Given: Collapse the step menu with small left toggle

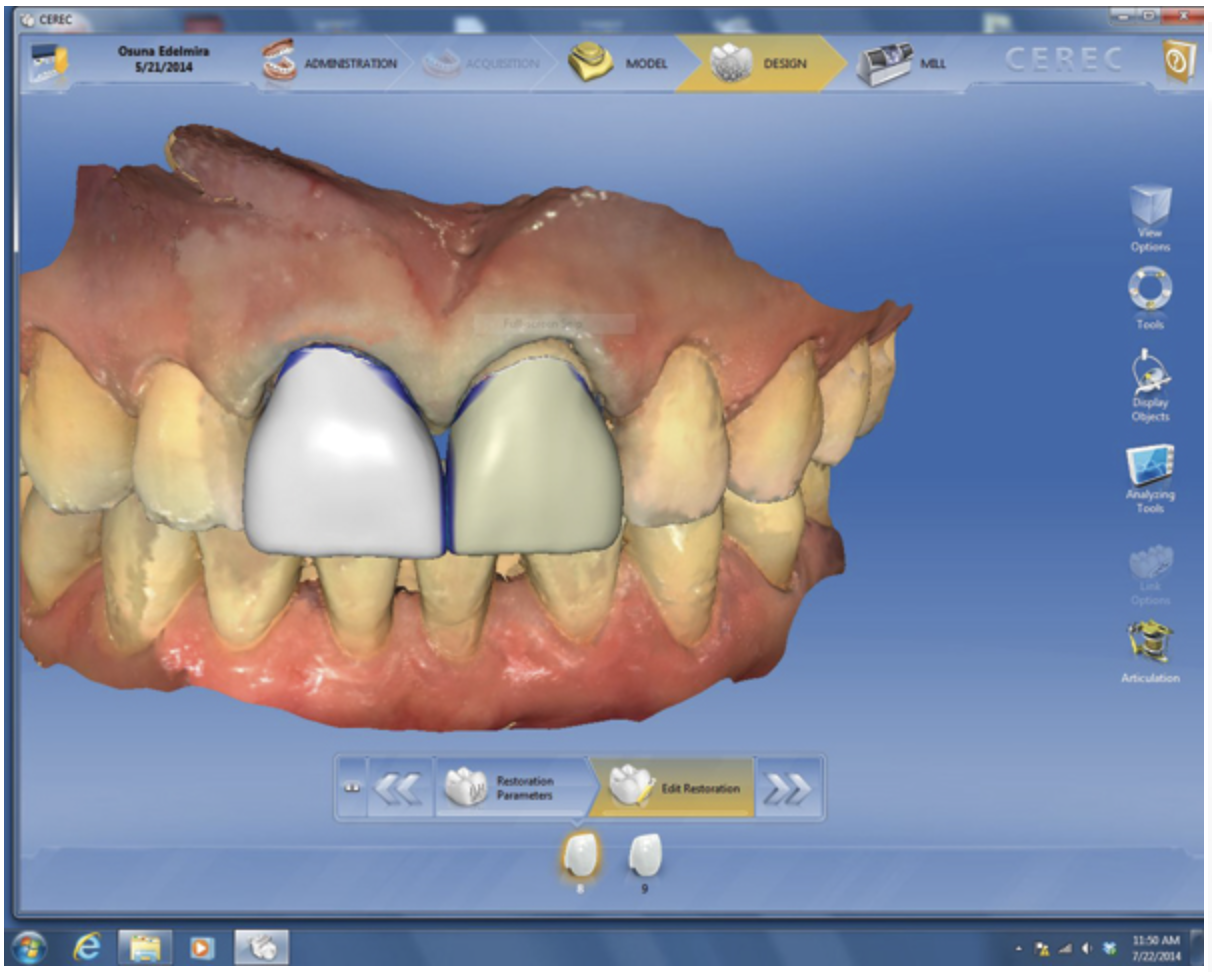Looking at the screenshot, I should [x=351, y=788].
